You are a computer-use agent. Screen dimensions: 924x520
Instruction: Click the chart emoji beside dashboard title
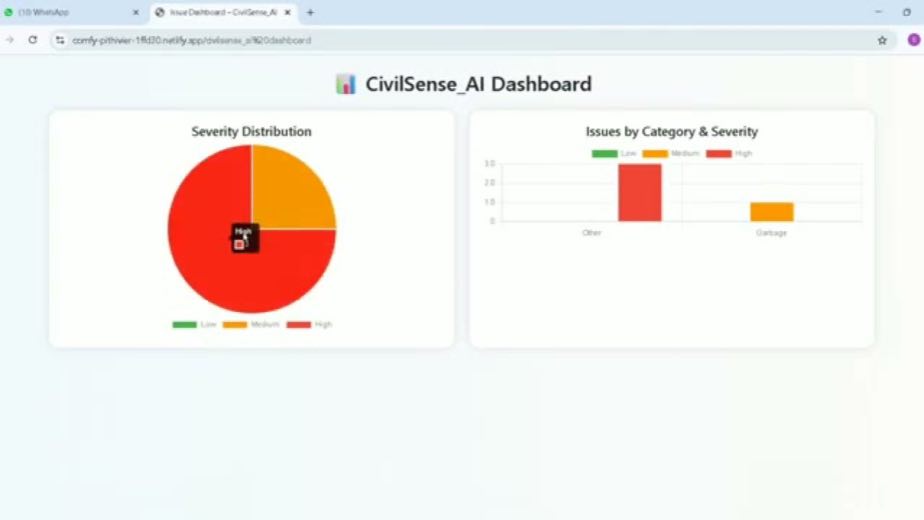tap(346, 84)
